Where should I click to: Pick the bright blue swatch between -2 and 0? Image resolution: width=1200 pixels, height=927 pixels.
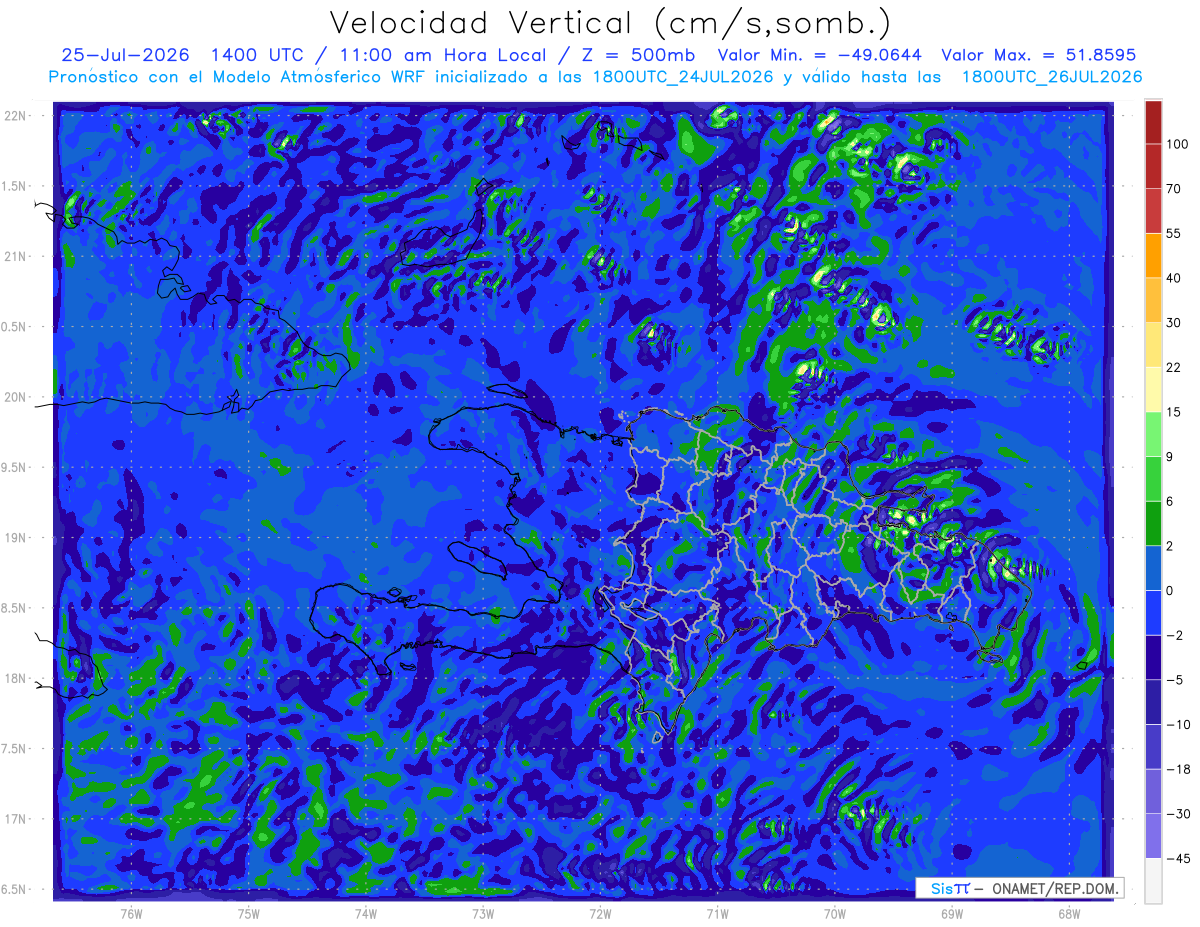pyautogui.click(x=1154, y=612)
